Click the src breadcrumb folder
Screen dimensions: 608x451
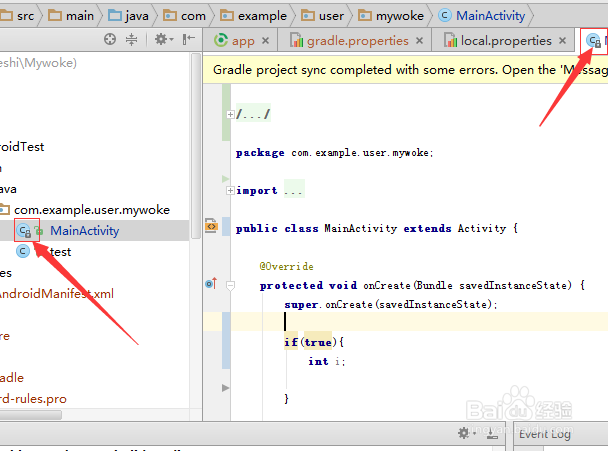tap(17, 16)
